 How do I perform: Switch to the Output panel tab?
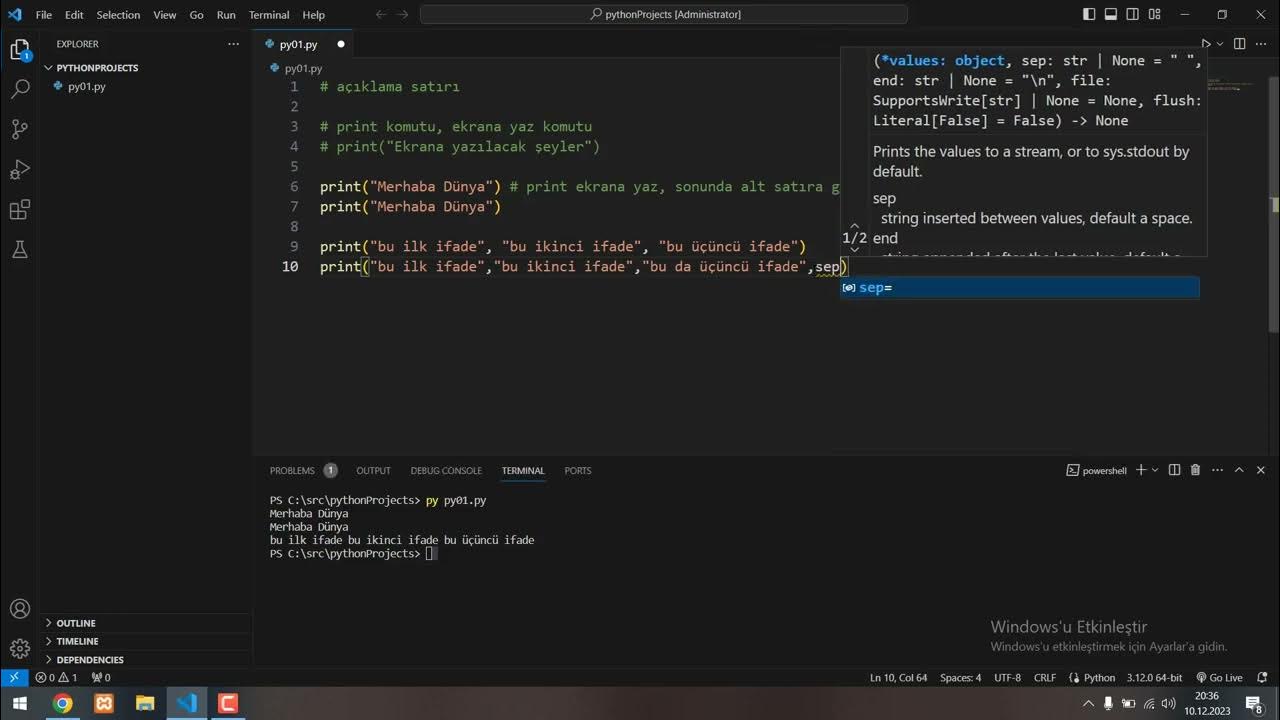pos(373,470)
